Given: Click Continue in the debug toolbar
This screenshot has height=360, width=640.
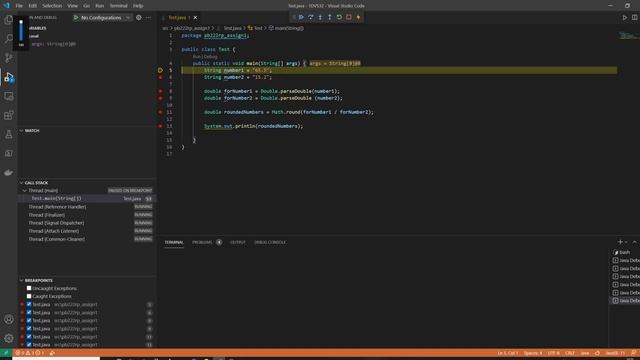Looking at the screenshot, I should tap(301, 17).
